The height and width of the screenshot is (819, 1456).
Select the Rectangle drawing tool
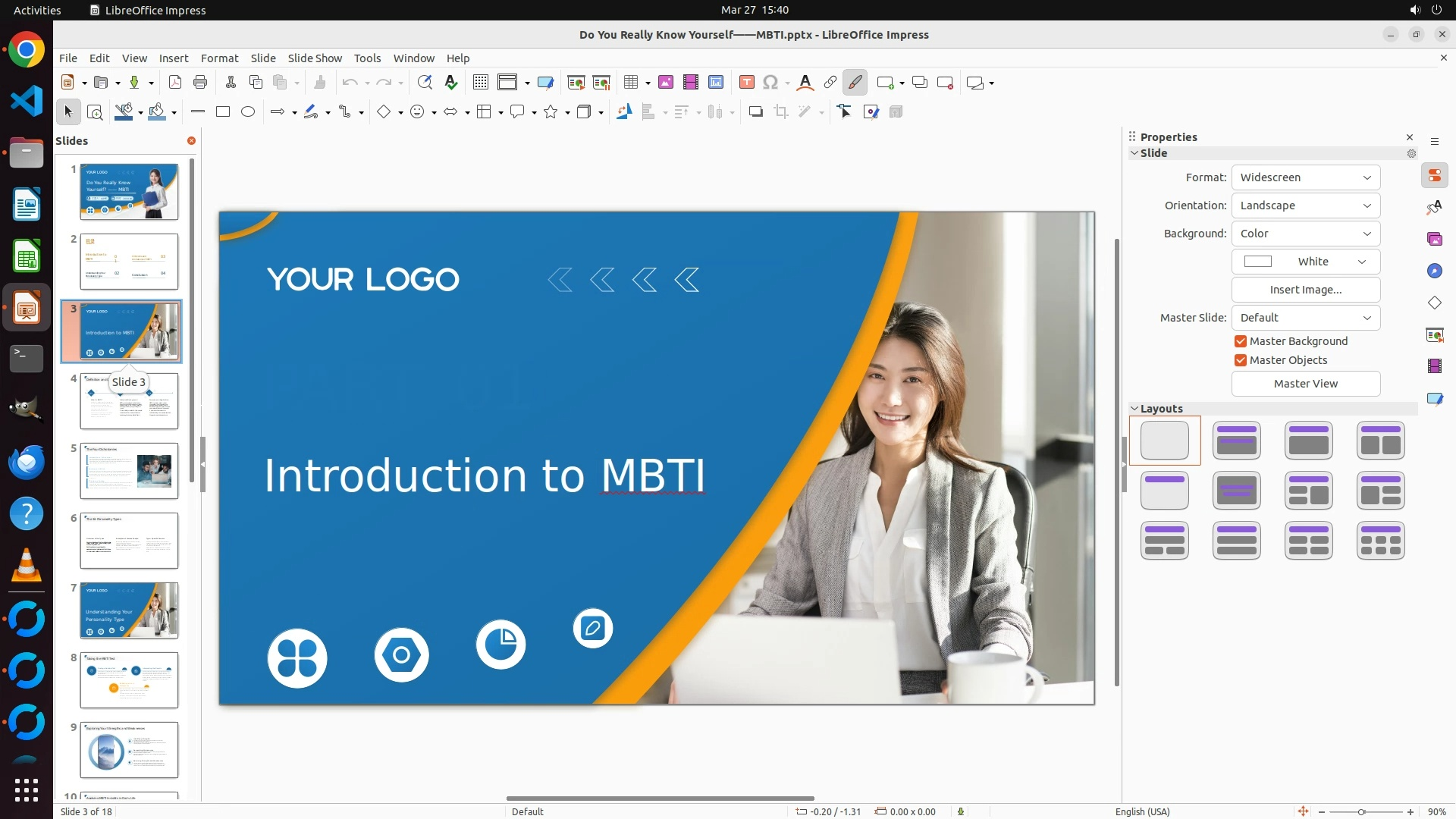(x=223, y=112)
